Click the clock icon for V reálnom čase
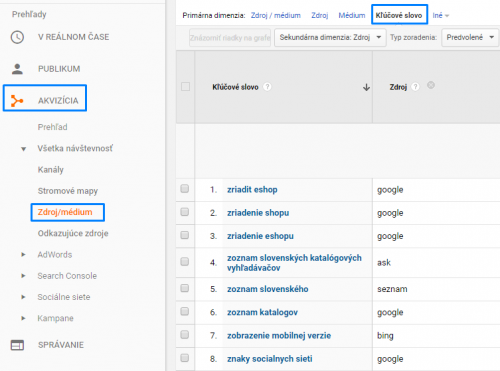500x371 pixels. [17, 37]
